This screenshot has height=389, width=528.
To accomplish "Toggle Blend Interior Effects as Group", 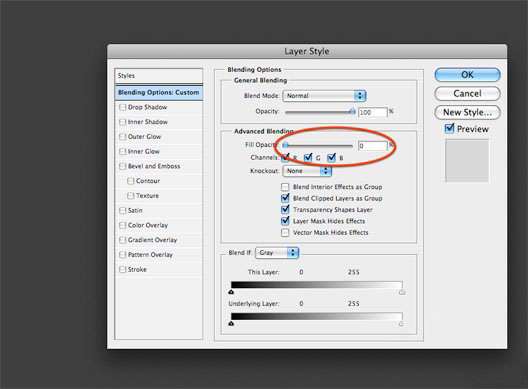I will coord(285,187).
